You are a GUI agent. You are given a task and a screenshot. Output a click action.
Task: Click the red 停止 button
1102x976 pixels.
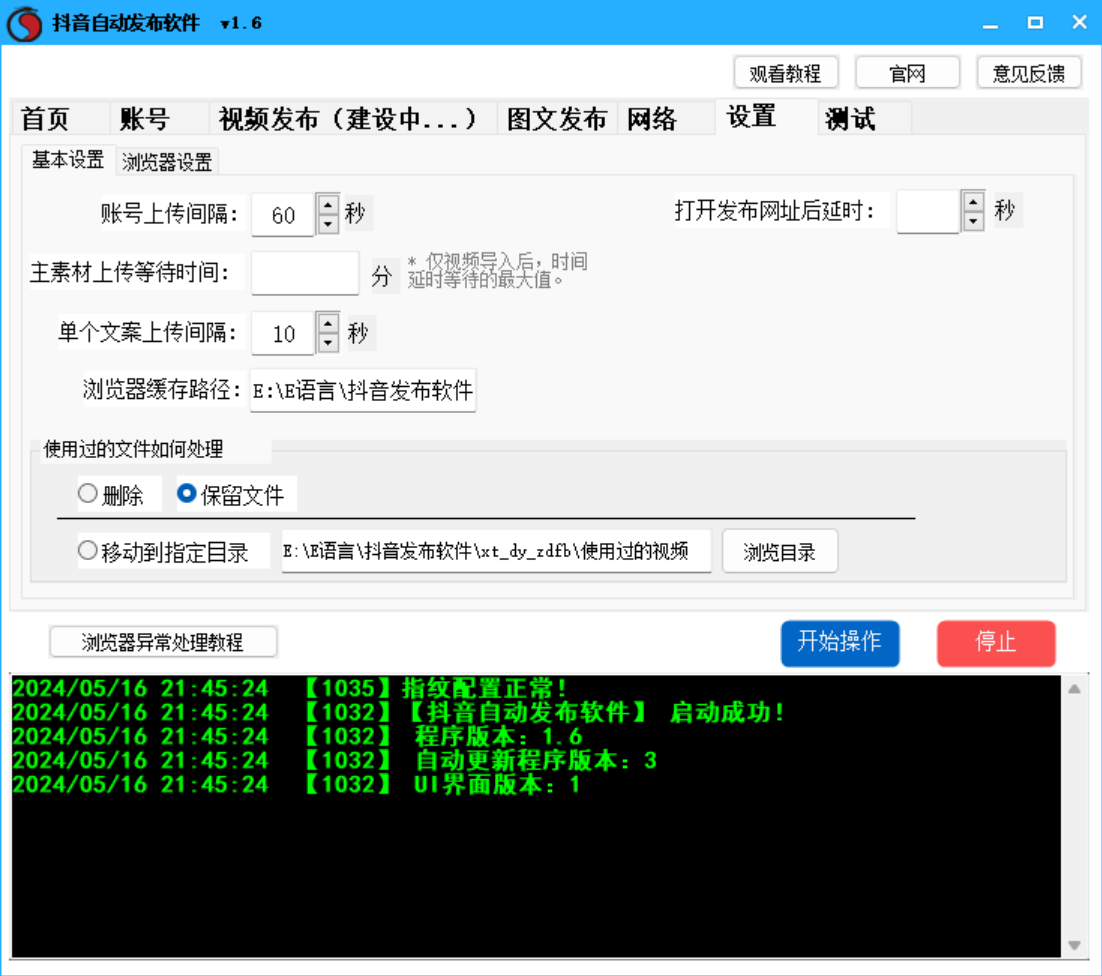996,642
